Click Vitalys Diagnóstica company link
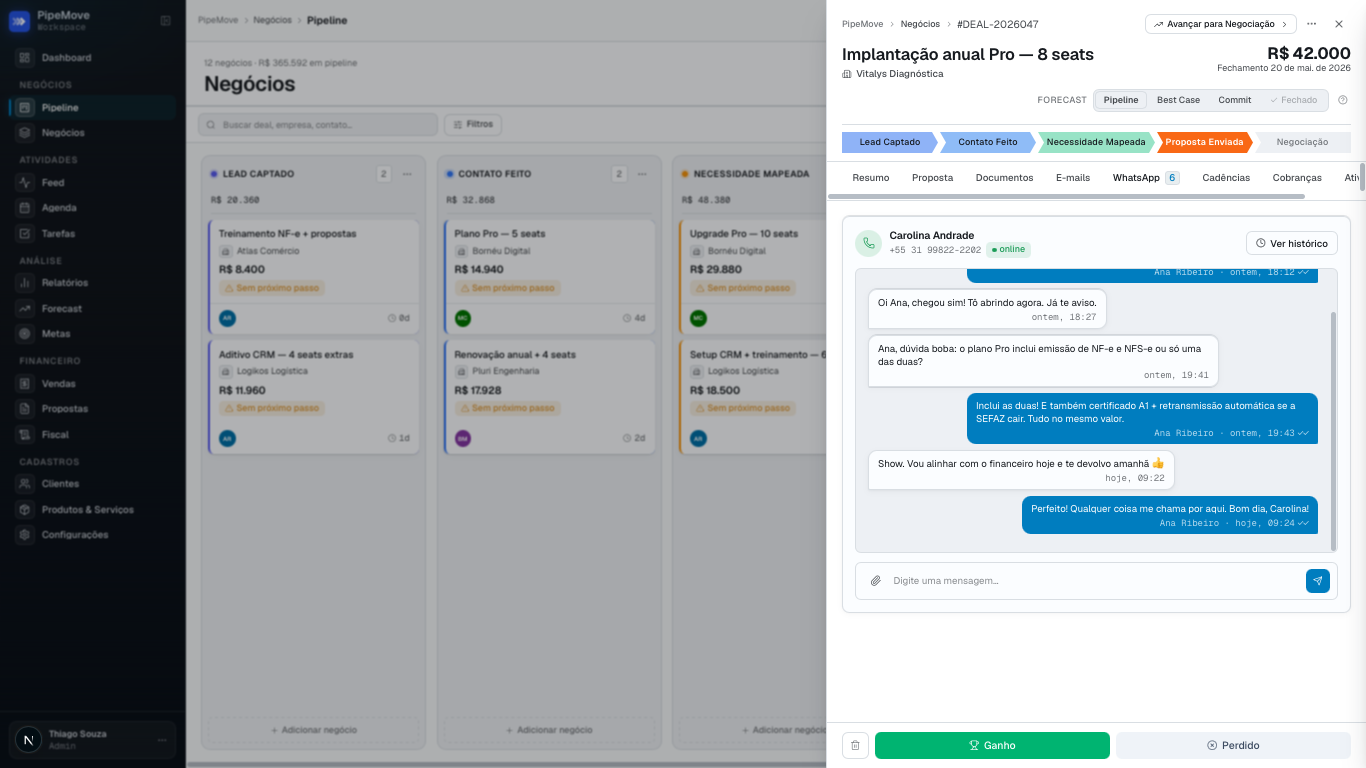The height and width of the screenshot is (768, 1366). pyautogui.click(x=899, y=74)
